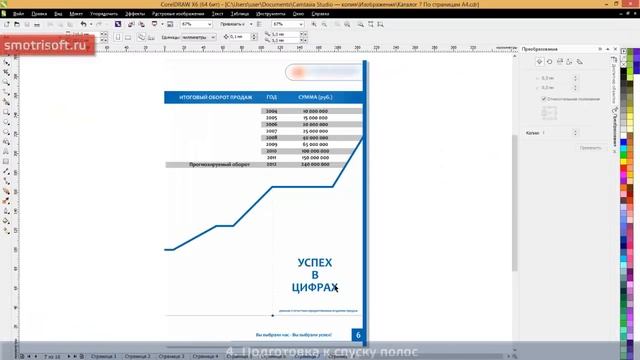The width and height of the screenshot is (640, 360).
Task: Select the Eyedropper tool in toolbox
Action: (6, 201)
